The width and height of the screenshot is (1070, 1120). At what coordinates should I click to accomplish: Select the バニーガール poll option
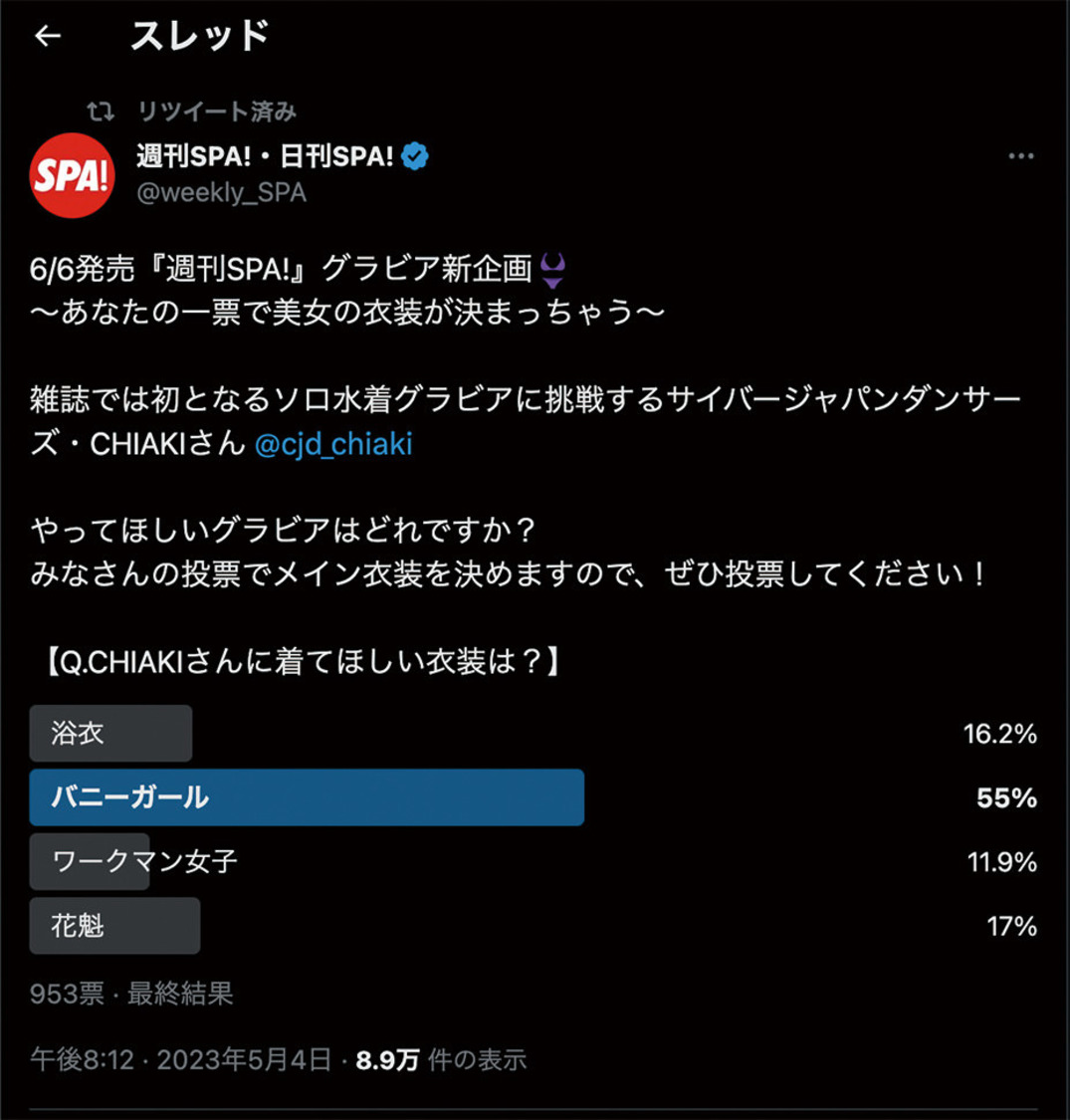pos(309,797)
